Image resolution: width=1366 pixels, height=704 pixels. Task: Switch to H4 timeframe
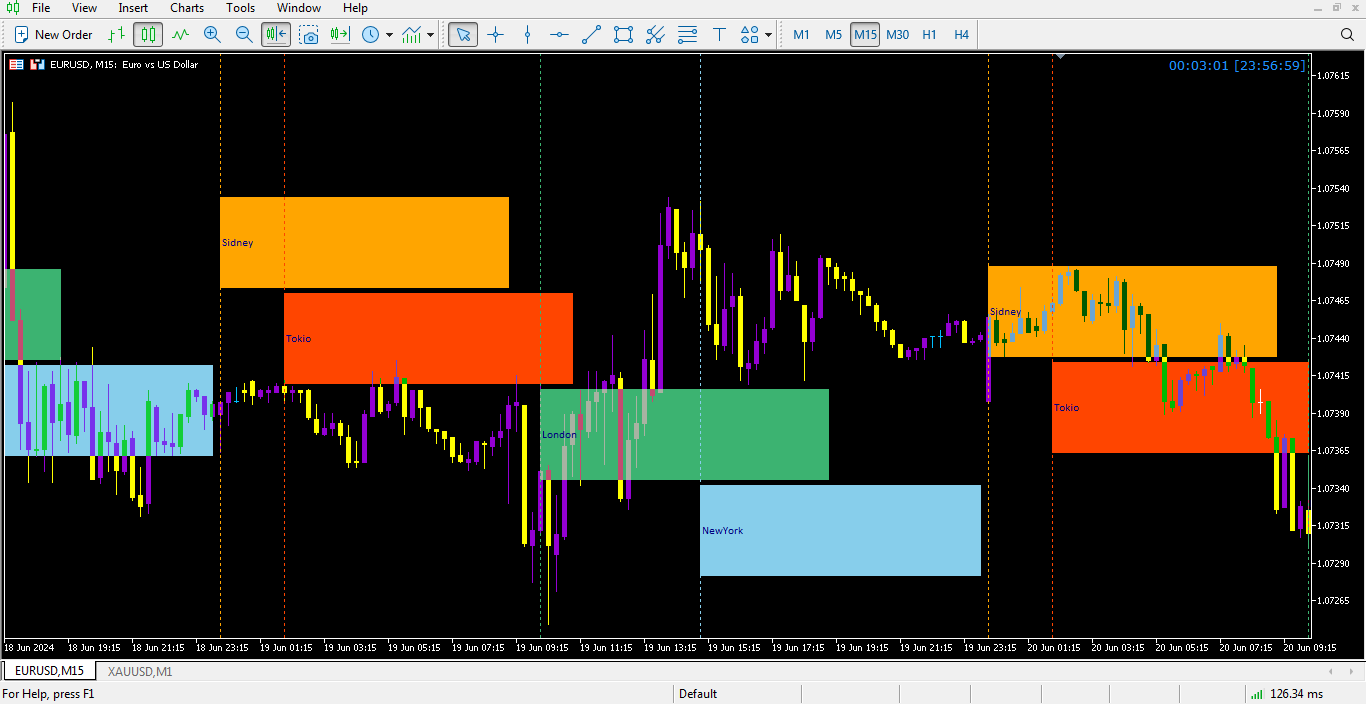coord(961,34)
